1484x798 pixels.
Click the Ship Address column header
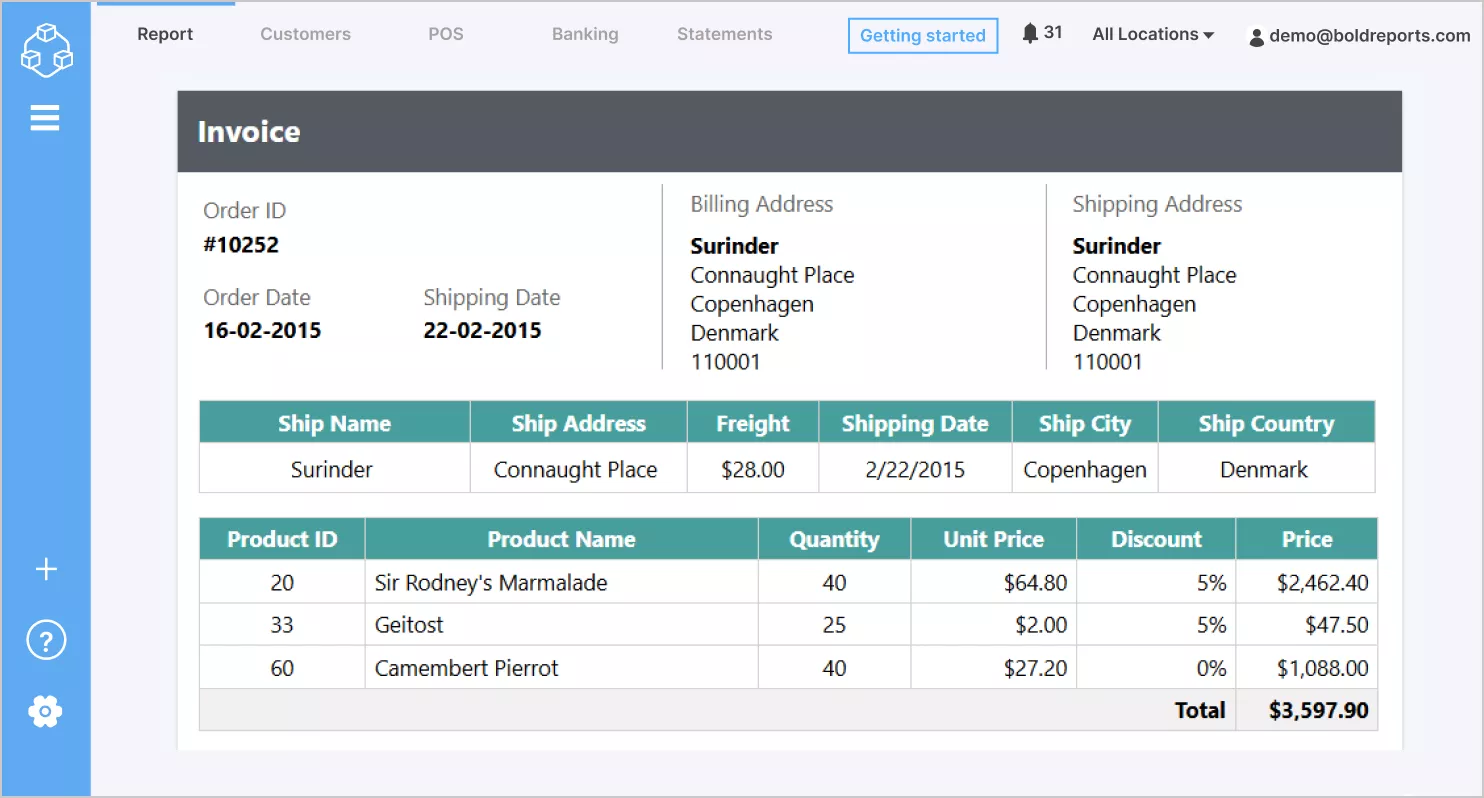[x=579, y=423]
